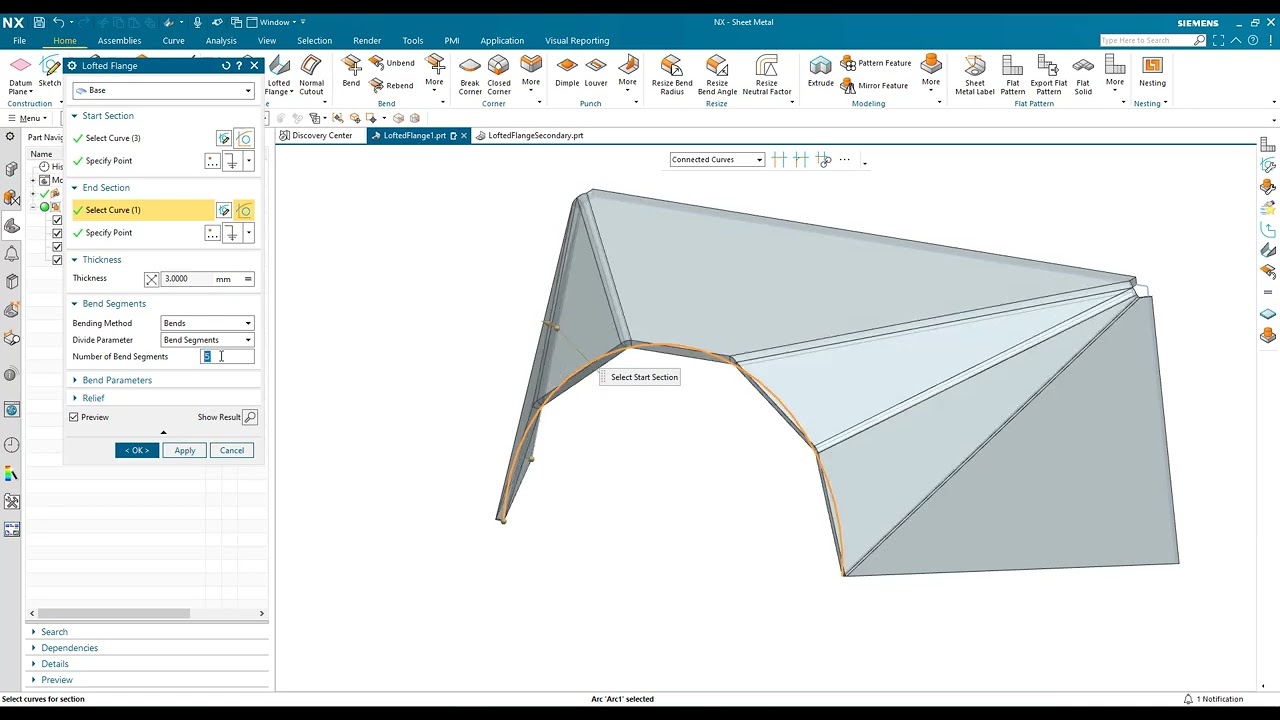The image size is (1280, 720).
Task: Click the Normal Cutout tool
Action: [x=312, y=75]
